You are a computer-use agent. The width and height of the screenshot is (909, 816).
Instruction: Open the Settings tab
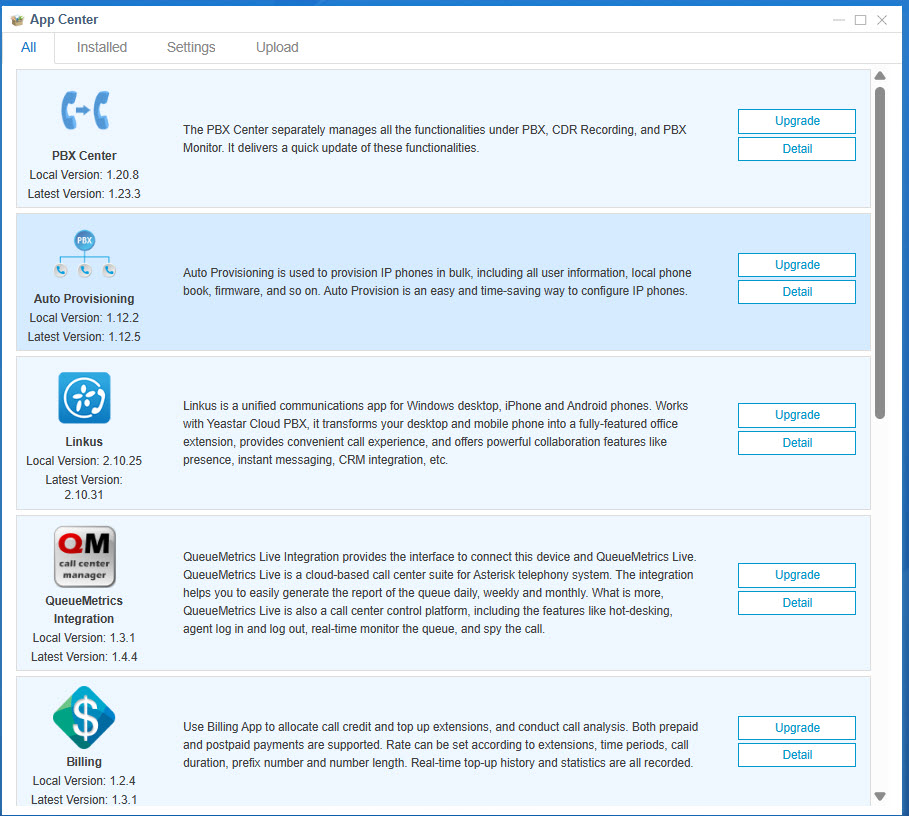click(x=190, y=47)
